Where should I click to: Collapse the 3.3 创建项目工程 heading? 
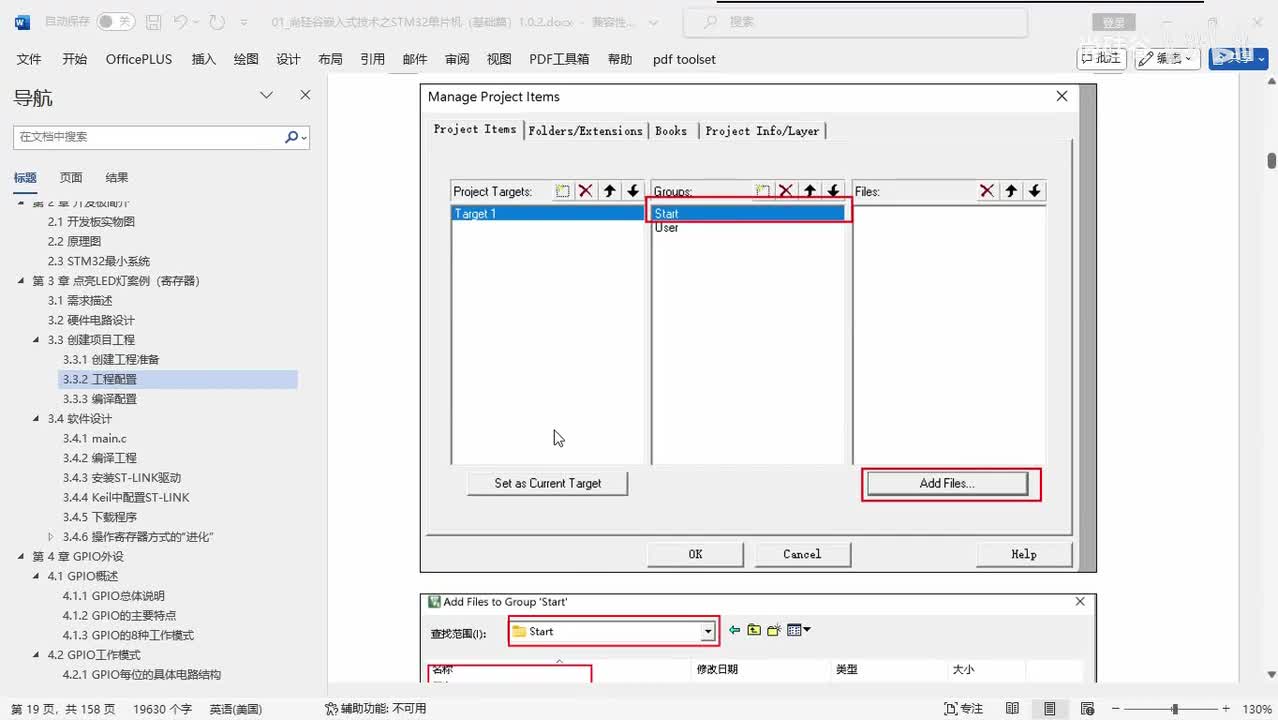click(36, 340)
